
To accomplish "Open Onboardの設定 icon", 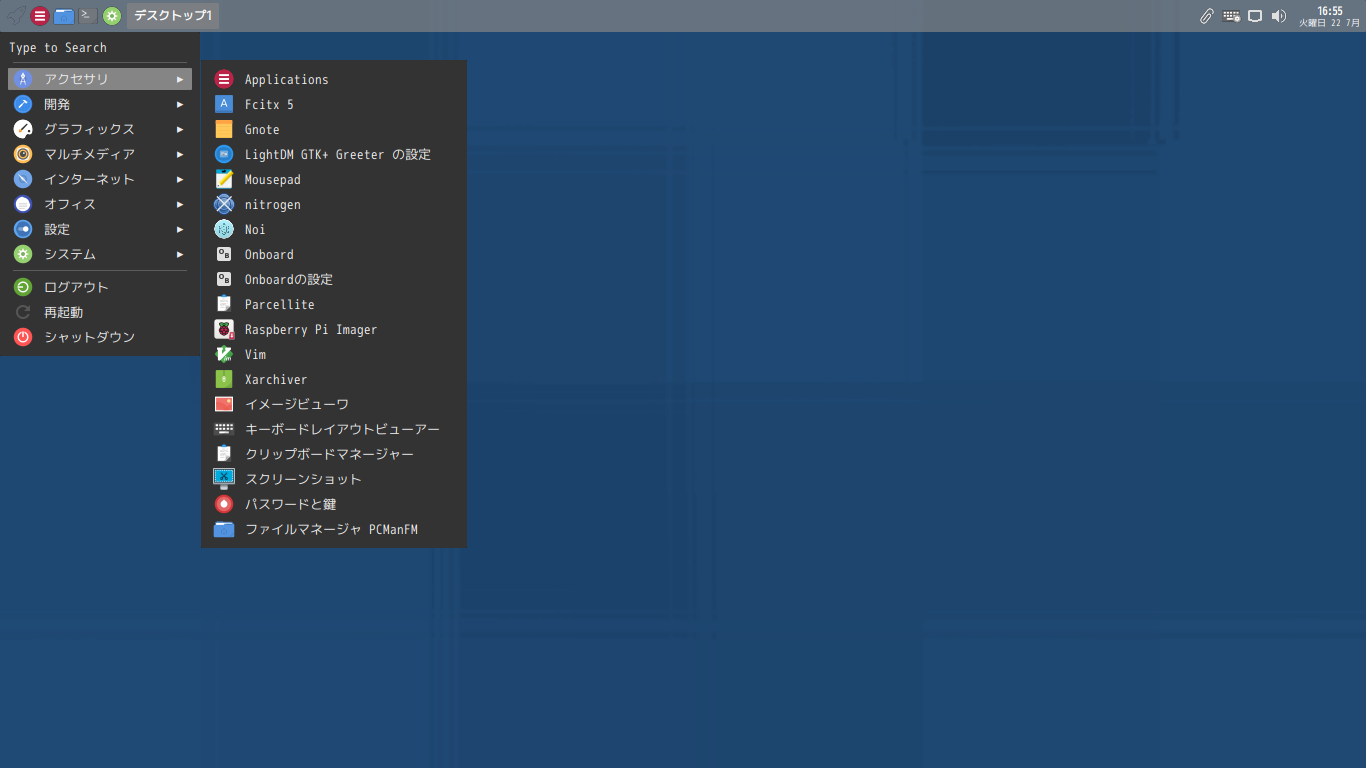I will pyautogui.click(x=224, y=279).
